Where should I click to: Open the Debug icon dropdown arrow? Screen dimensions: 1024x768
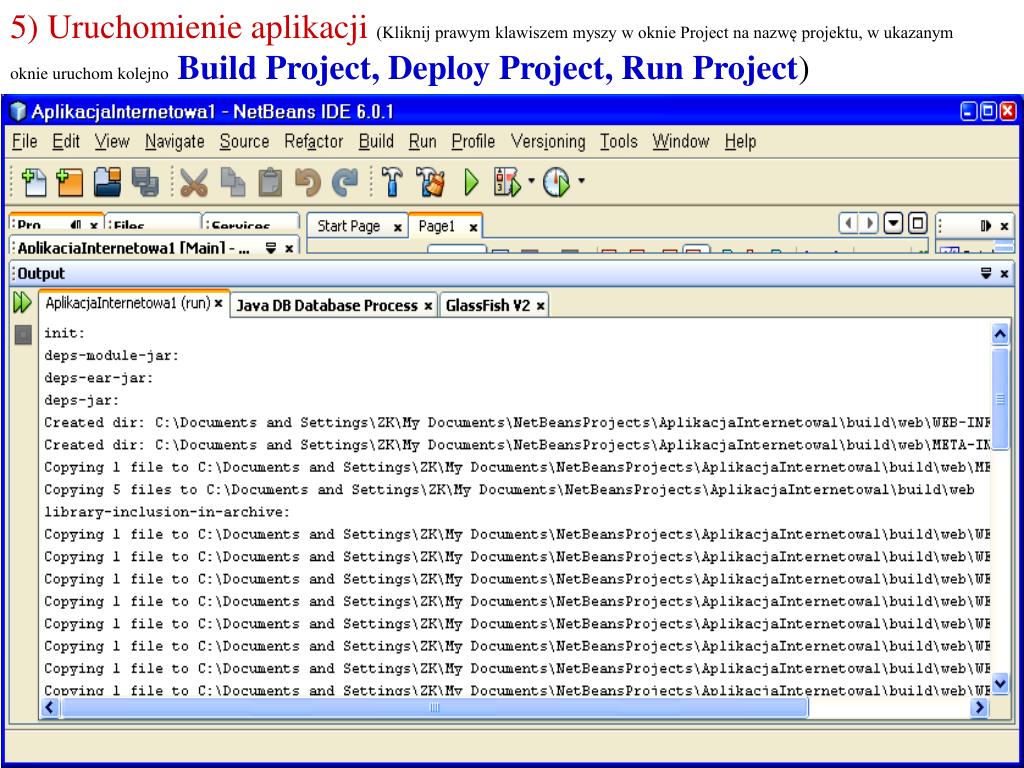pyautogui.click(x=532, y=180)
